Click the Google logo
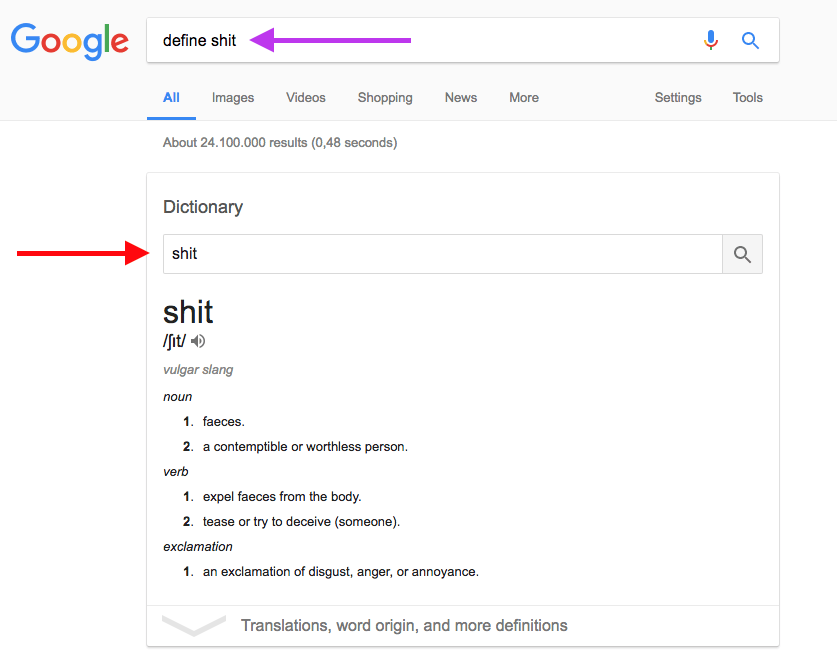The height and width of the screenshot is (652, 837). [69, 42]
